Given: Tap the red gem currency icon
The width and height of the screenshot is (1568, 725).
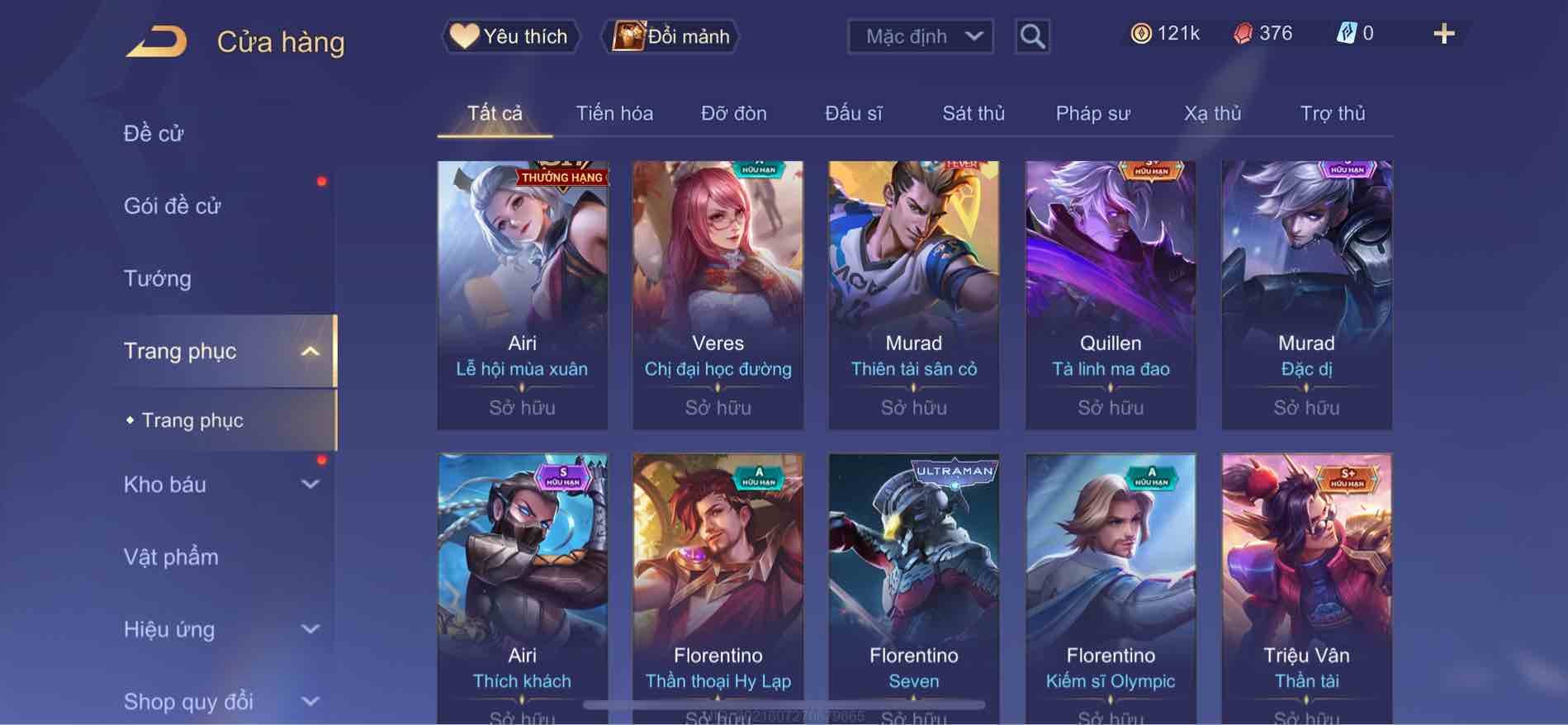Looking at the screenshot, I should (x=1243, y=33).
